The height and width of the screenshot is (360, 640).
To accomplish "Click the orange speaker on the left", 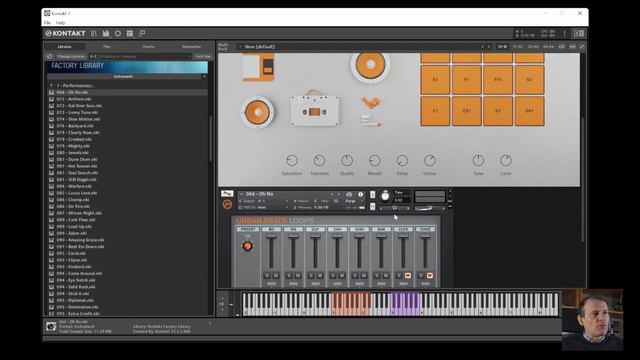I will (x=258, y=112).
